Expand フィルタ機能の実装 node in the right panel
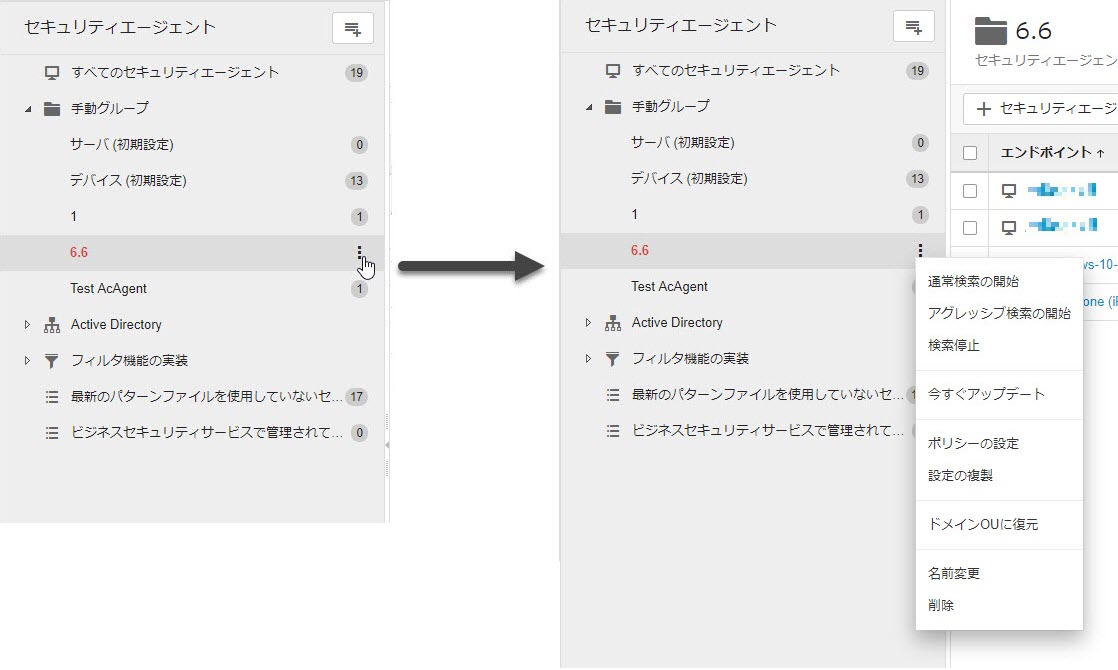The image size is (1118, 670). click(x=589, y=359)
